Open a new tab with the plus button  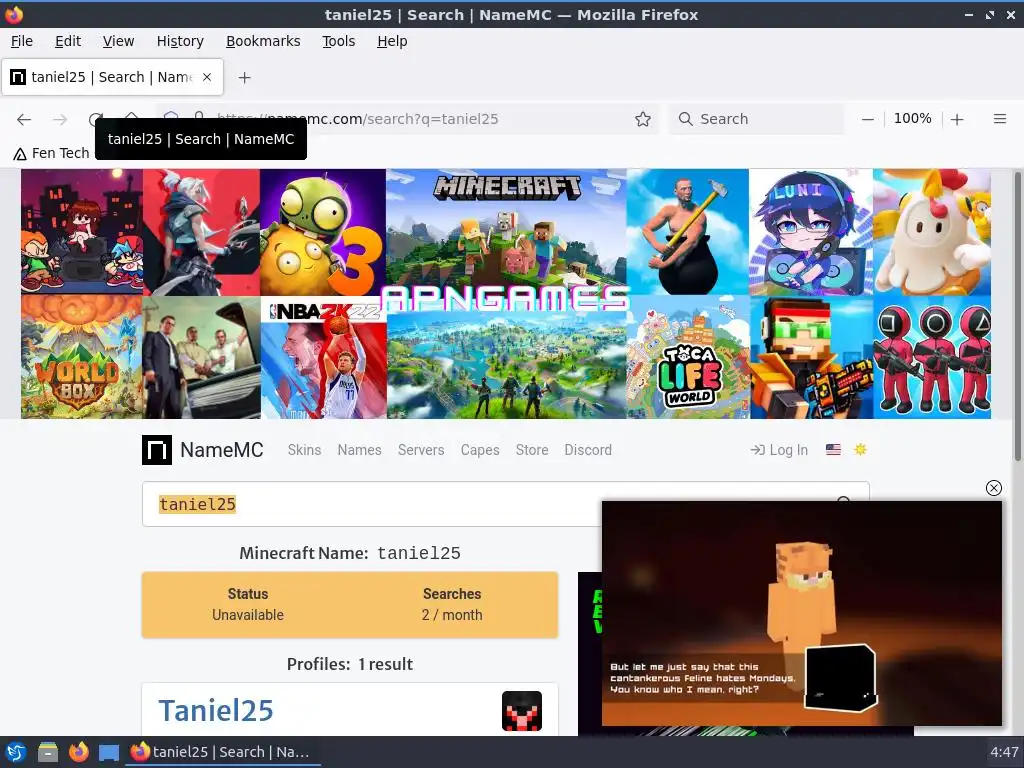[244, 78]
